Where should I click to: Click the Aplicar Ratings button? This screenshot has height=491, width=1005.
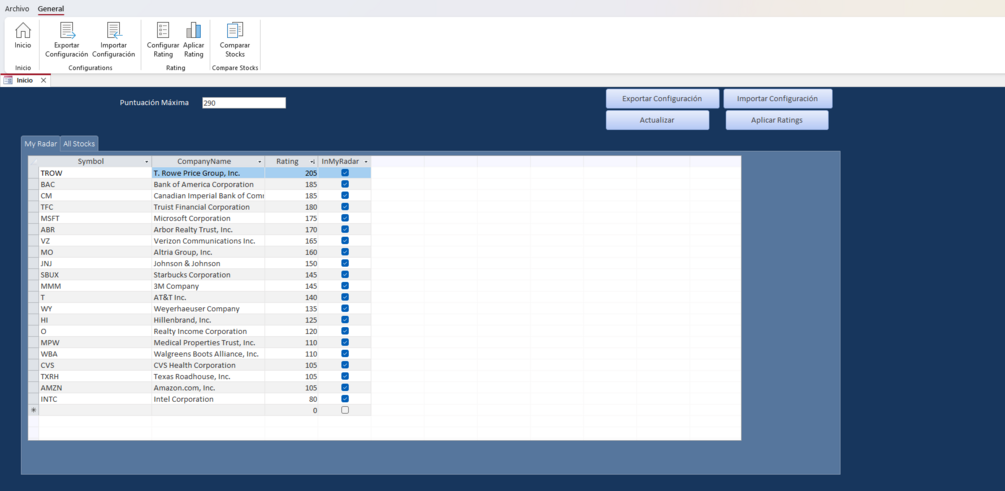777,120
